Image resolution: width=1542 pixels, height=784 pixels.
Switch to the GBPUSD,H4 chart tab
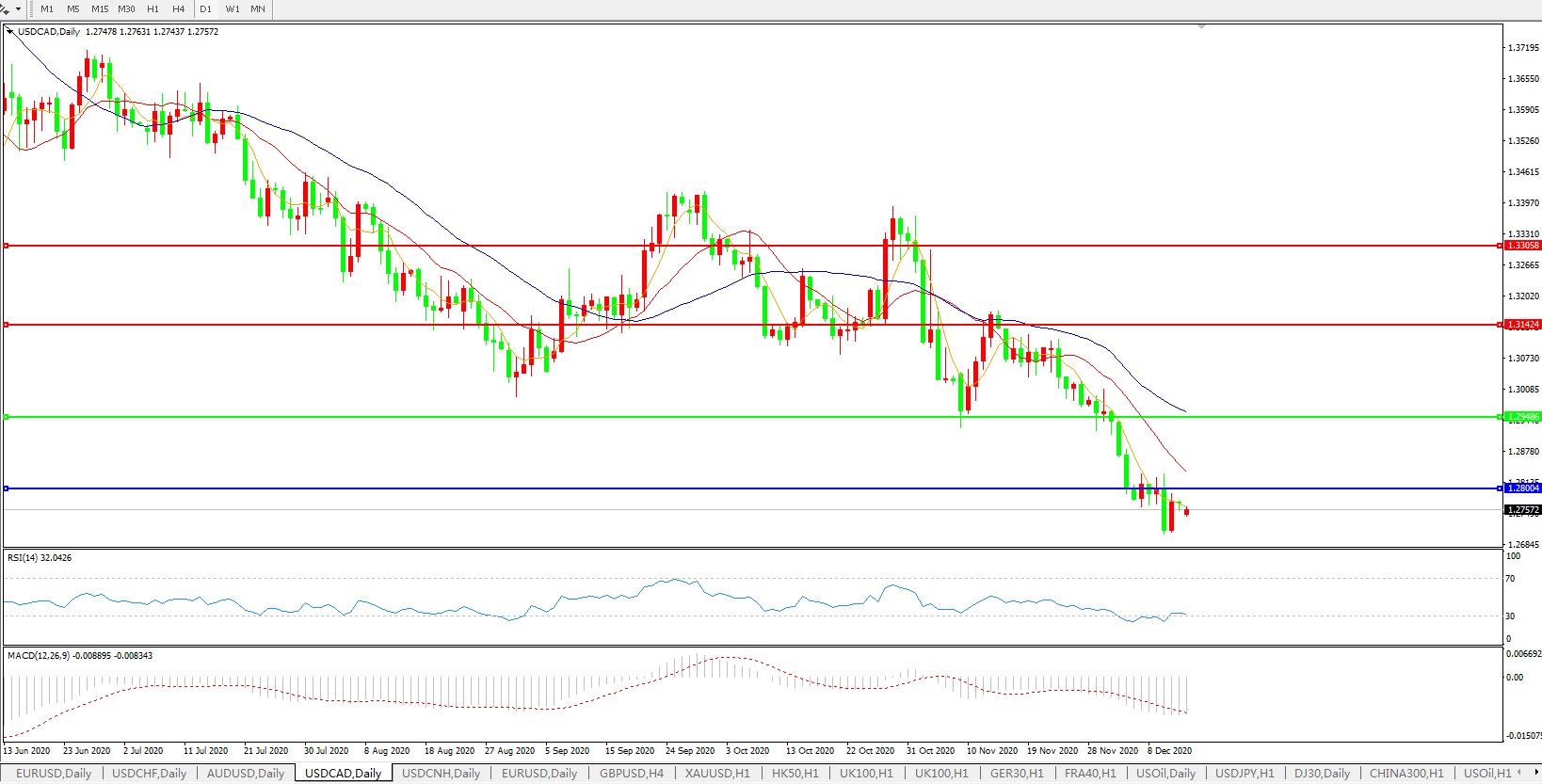(631, 774)
